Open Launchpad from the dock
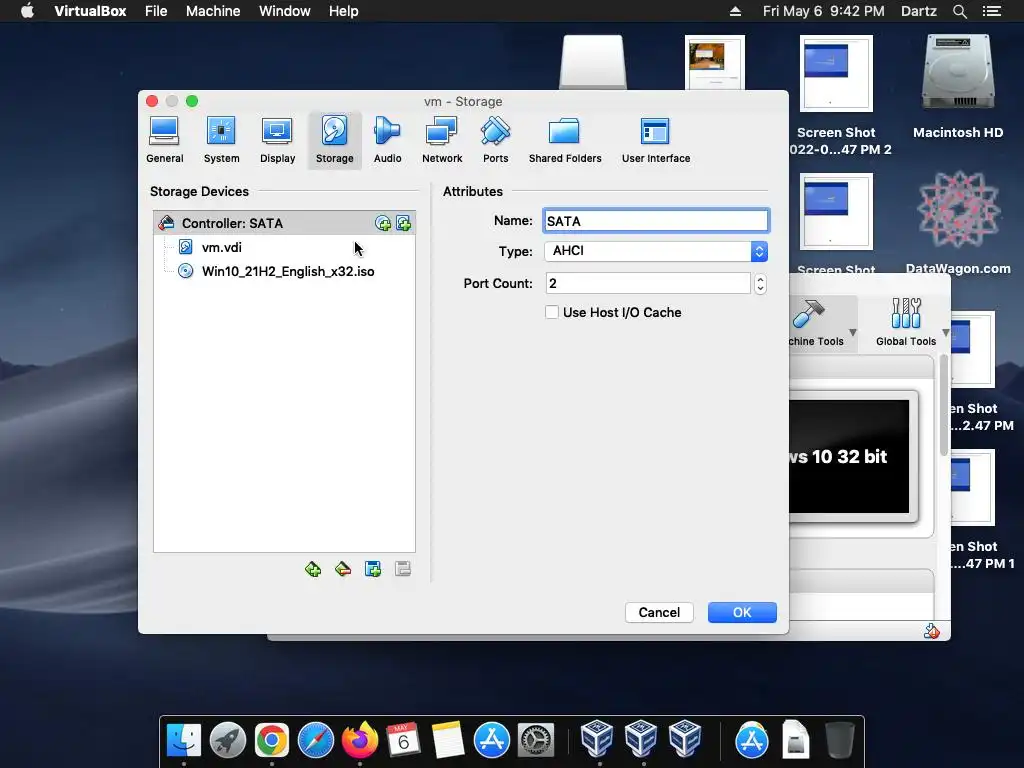1024x768 pixels. point(228,741)
